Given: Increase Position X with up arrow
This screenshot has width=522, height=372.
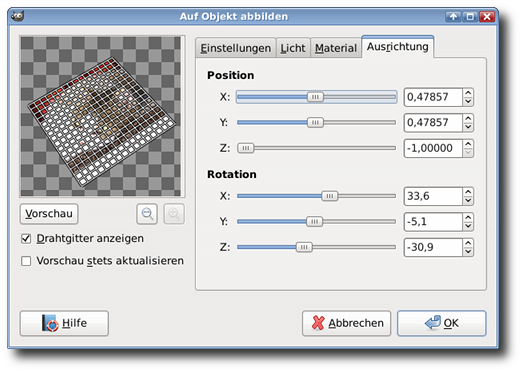Looking at the screenshot, I should click(x=468, y=93).
